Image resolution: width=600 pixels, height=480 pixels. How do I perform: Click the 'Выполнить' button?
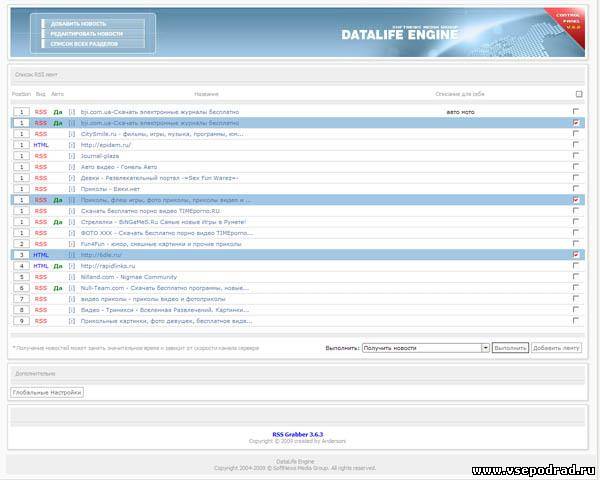(510, 348)
